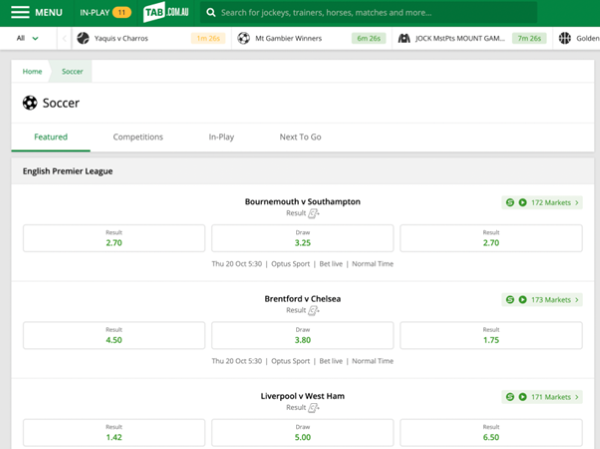Click the JOCK MstPts jockey silks icon
Screen dimensions: 600x449
point(404,38)
